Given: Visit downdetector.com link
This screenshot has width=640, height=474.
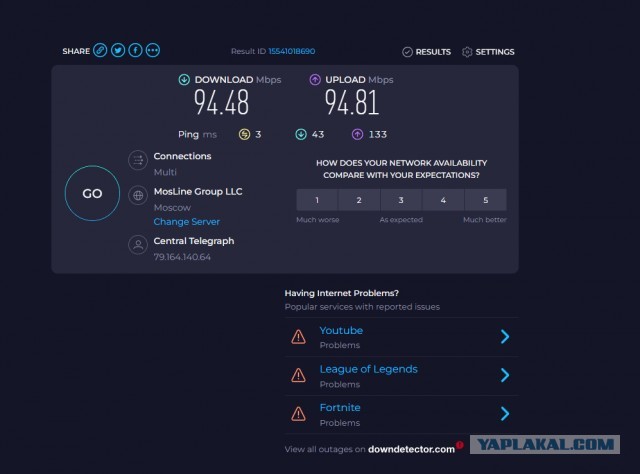Looking at the screenshot, I should pos(411,450).
